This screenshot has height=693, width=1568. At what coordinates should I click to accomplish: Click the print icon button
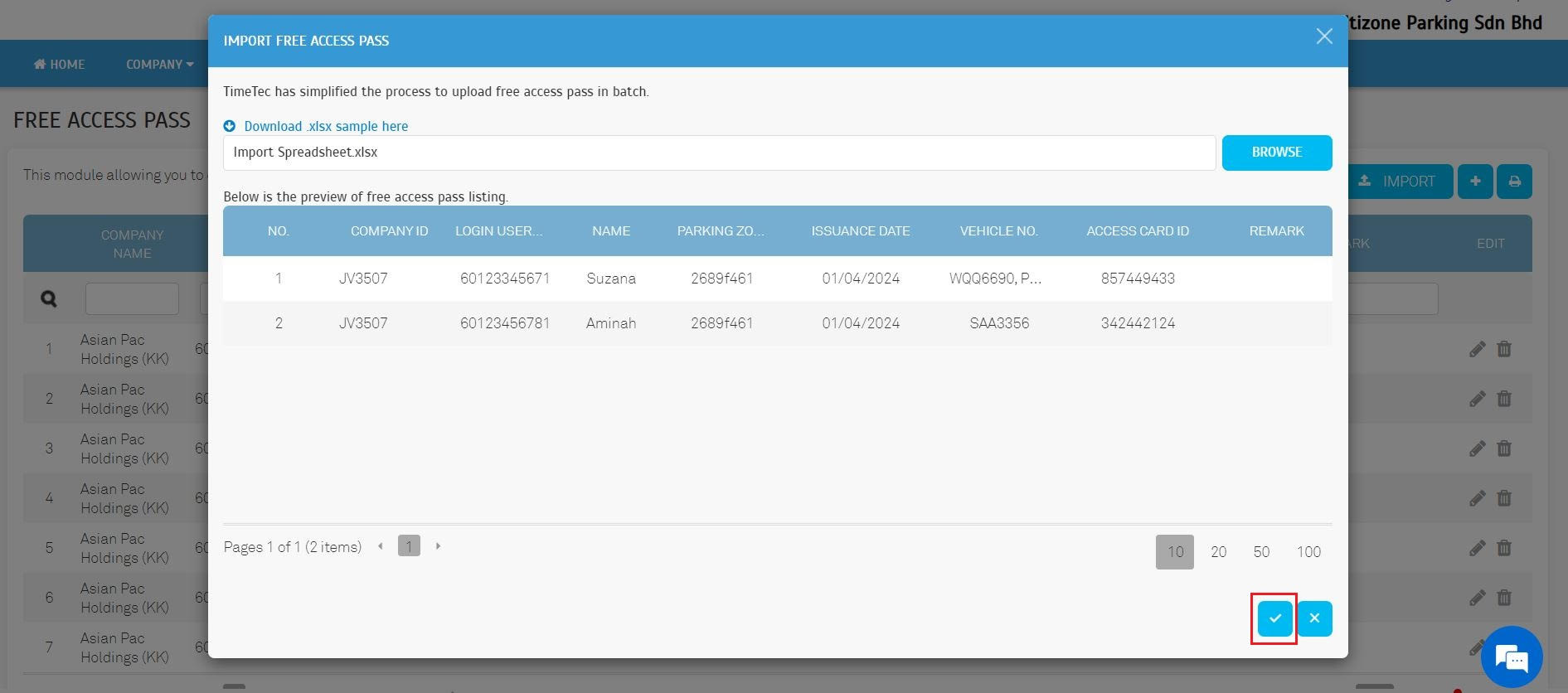point(1513,182)
